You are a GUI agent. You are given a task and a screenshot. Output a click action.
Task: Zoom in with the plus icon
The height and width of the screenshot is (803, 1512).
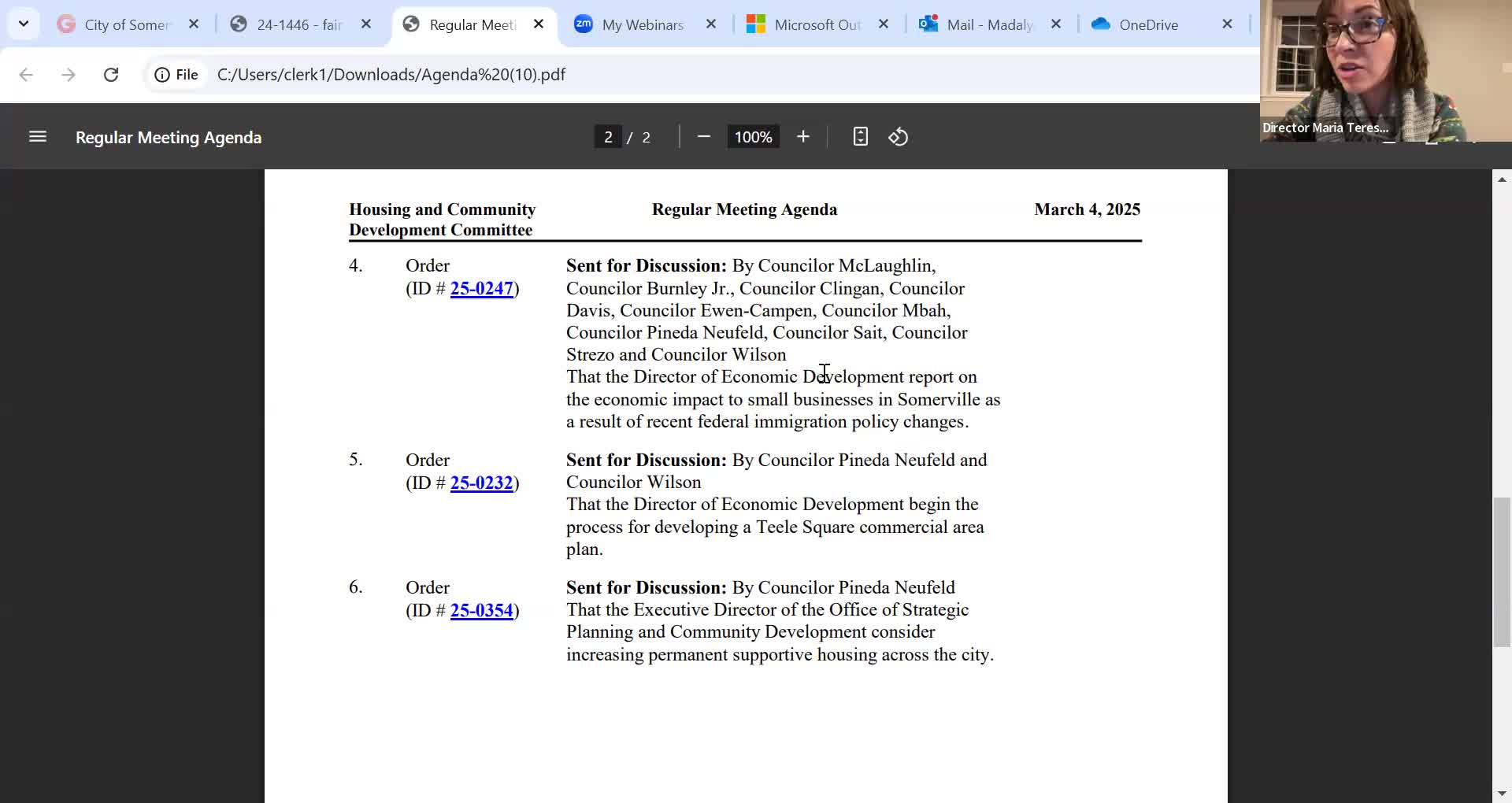[803, 137]
